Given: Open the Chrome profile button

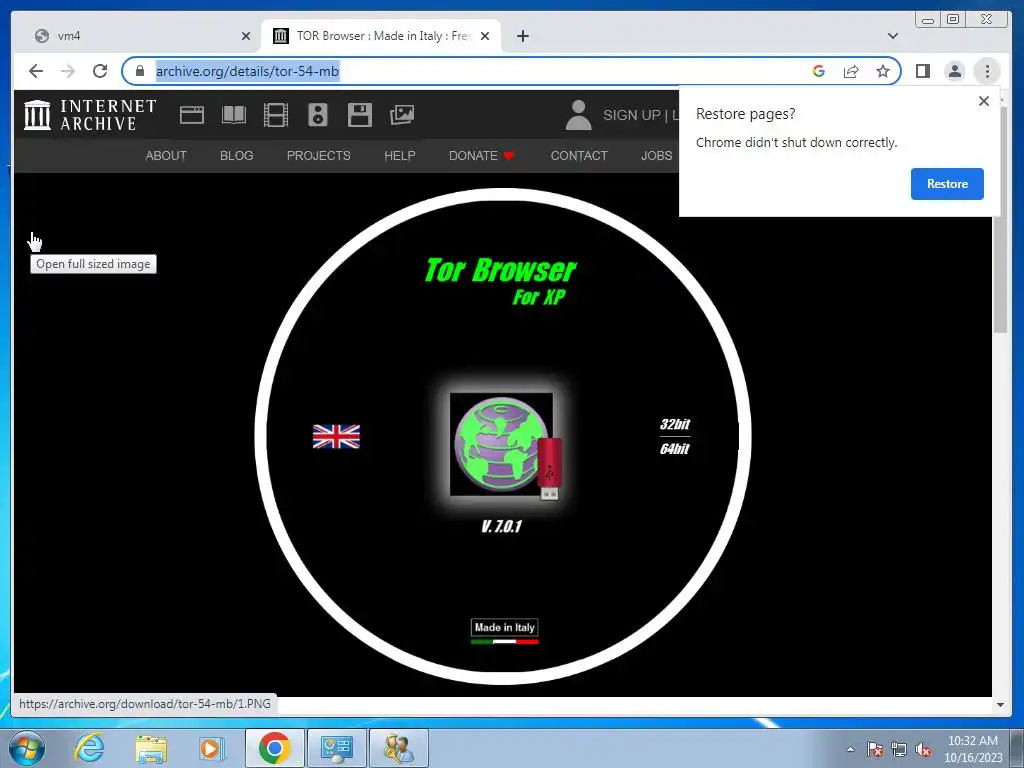Looking at the screenshot, I should tap(955, 71).
